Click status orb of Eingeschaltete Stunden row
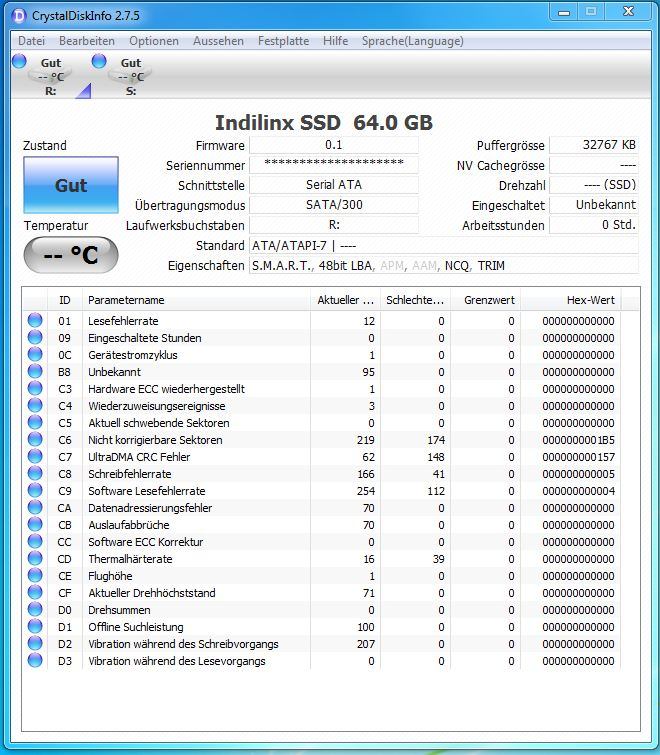Image resolution: width=660 pixels, height=755 pixels. tap(35, 337)
